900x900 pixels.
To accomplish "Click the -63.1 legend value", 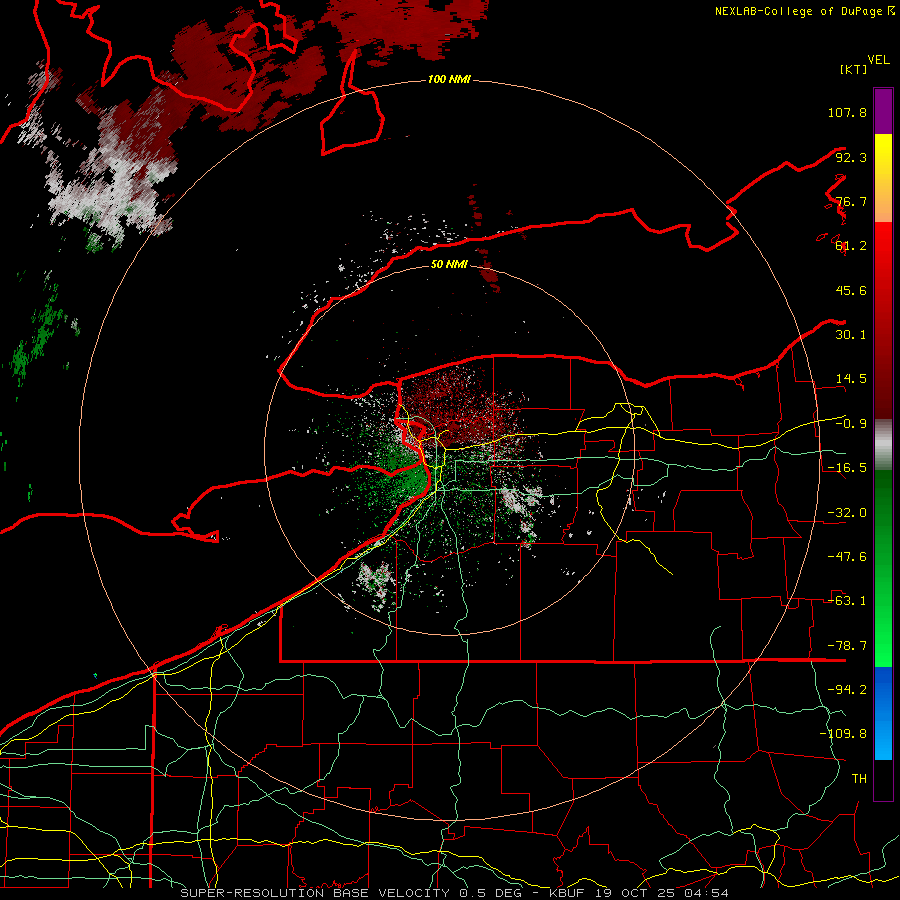I will coord(847,601).
